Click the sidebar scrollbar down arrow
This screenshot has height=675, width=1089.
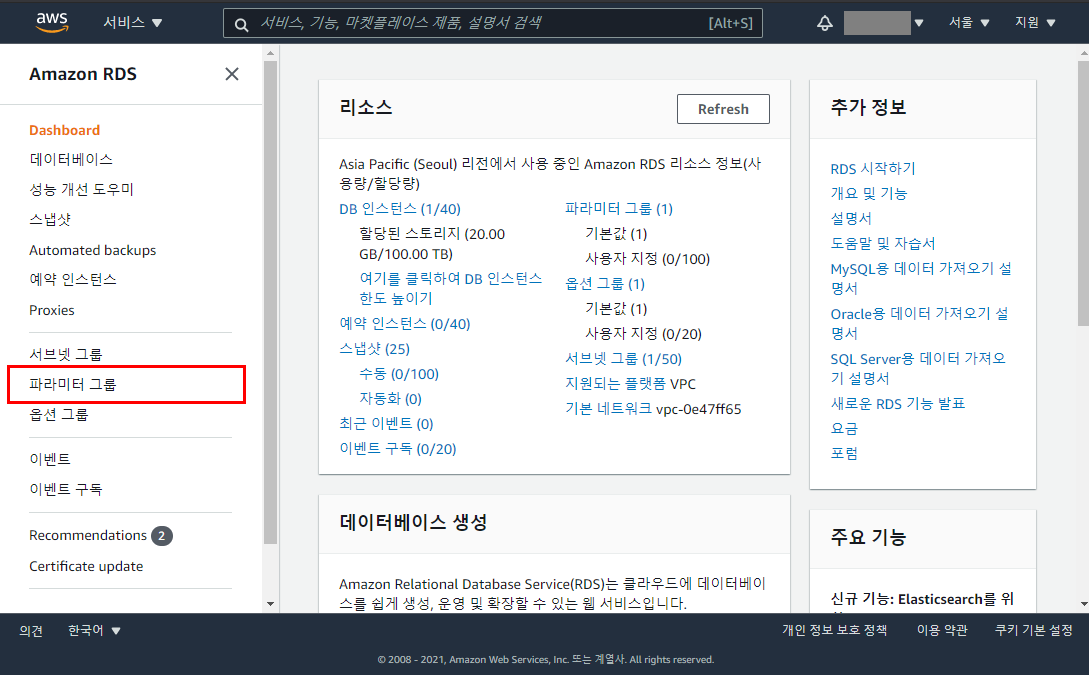coord(270,604)
